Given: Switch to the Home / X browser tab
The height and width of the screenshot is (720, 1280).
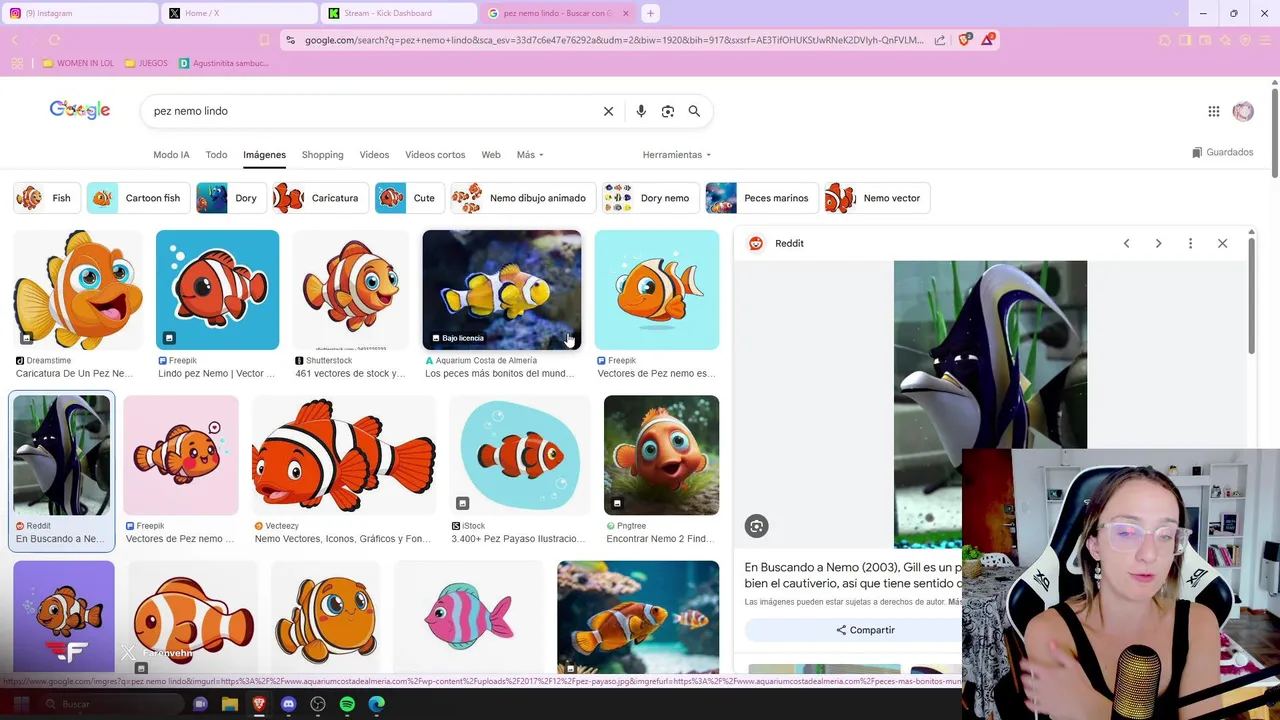Looking at the screenshot, I should pyautogui.click(x=240, y=13).
